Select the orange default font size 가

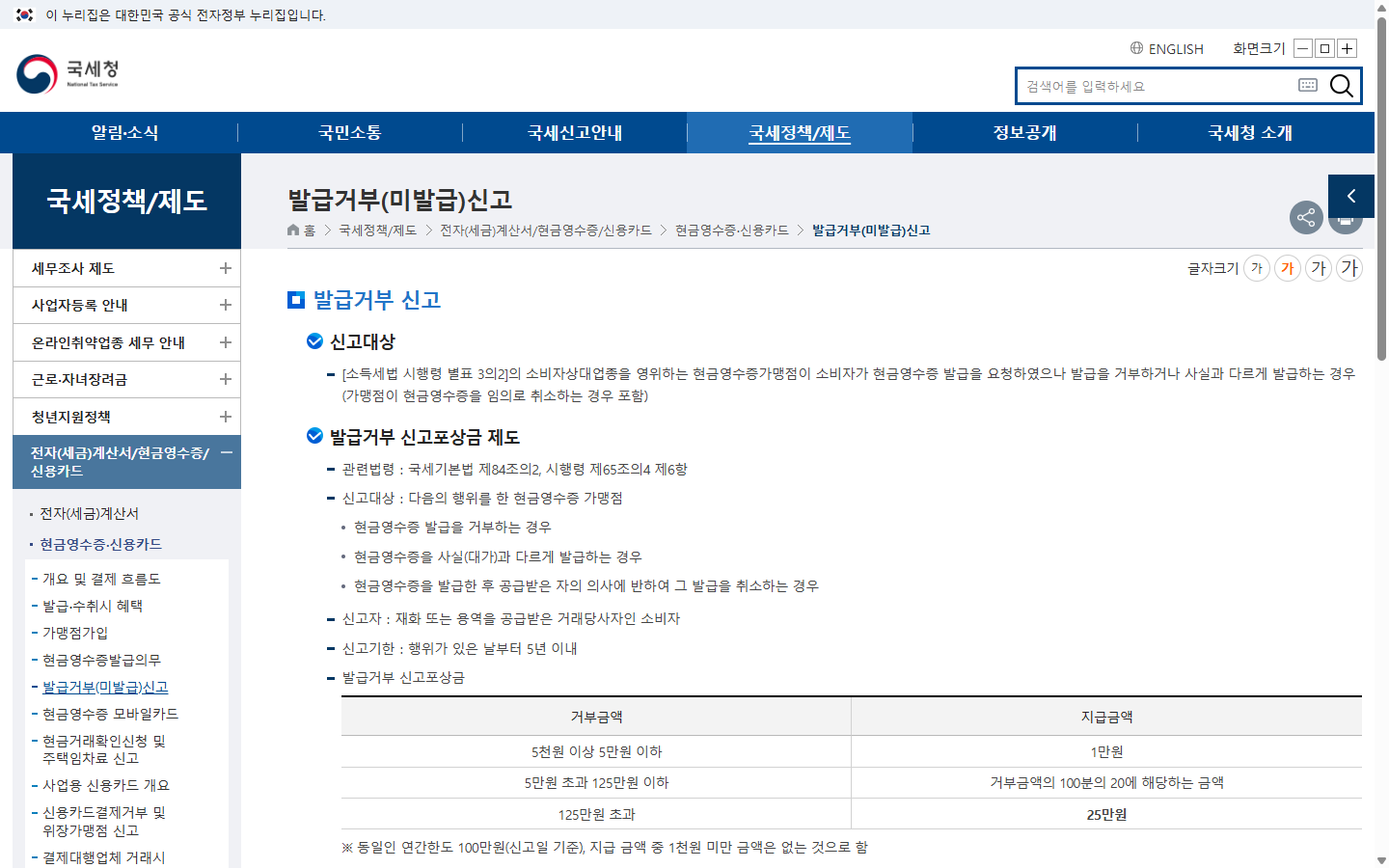click(x=1288, y=268)
